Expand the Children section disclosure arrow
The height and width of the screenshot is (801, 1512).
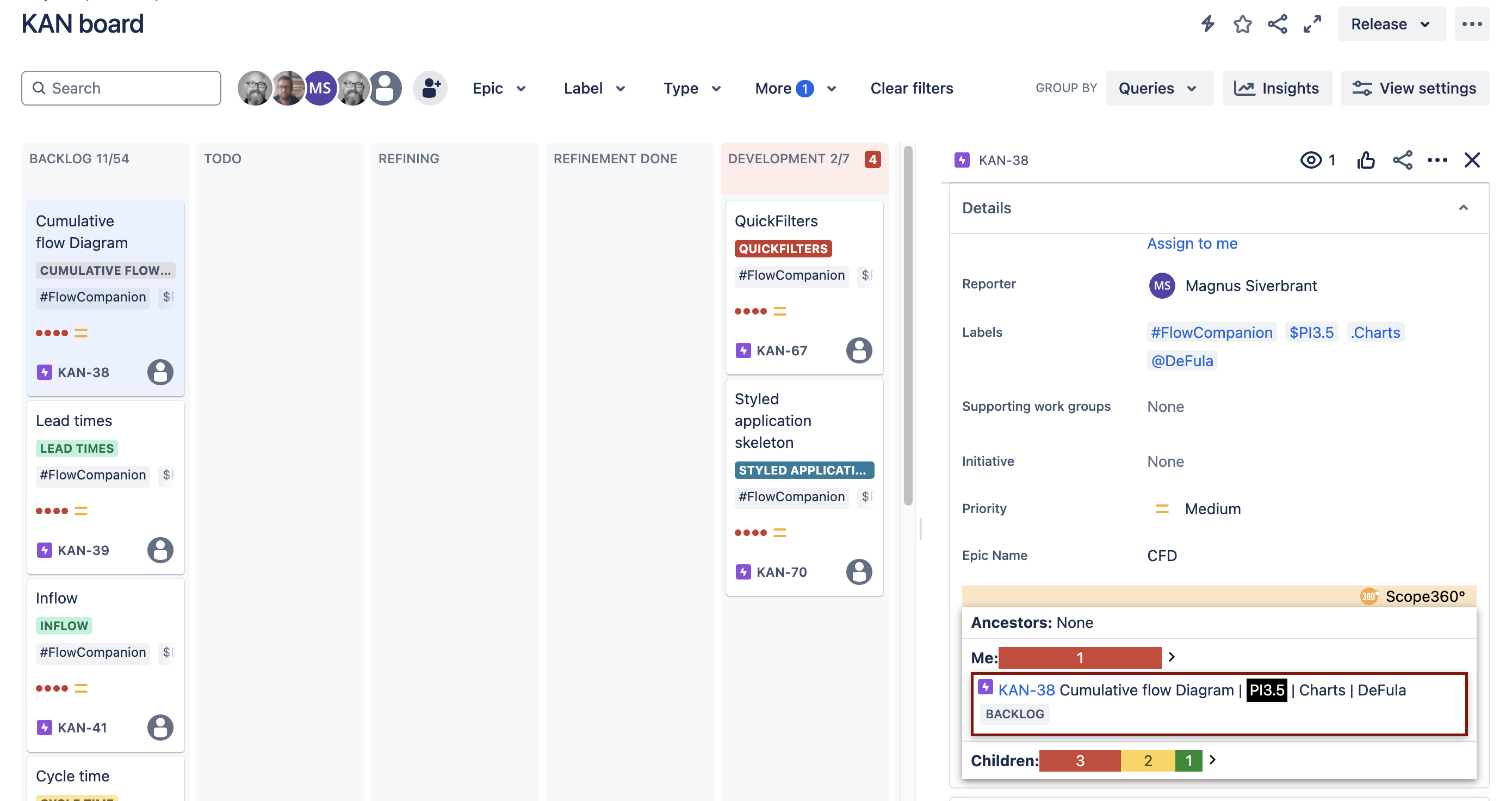[x=1214, y=759]
